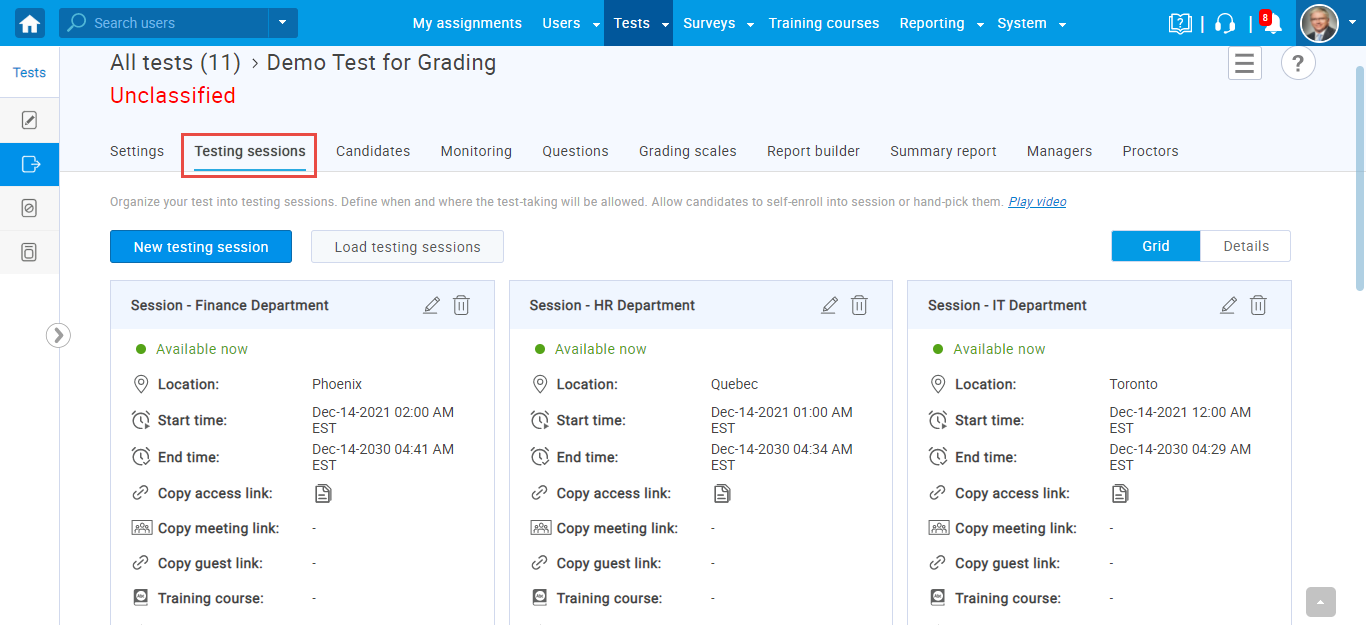Open the search users dropdown arrow

coord(282,23)
